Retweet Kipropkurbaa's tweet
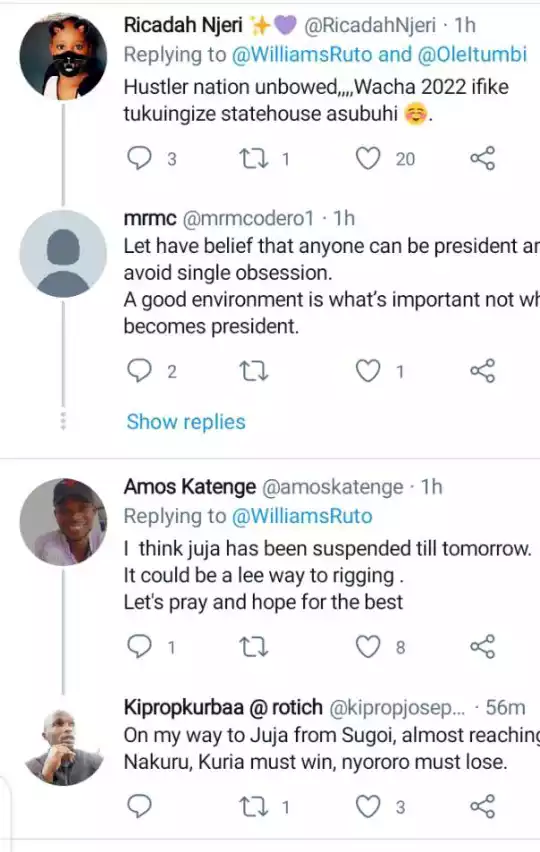540x852 pixels. click(254, 806)
